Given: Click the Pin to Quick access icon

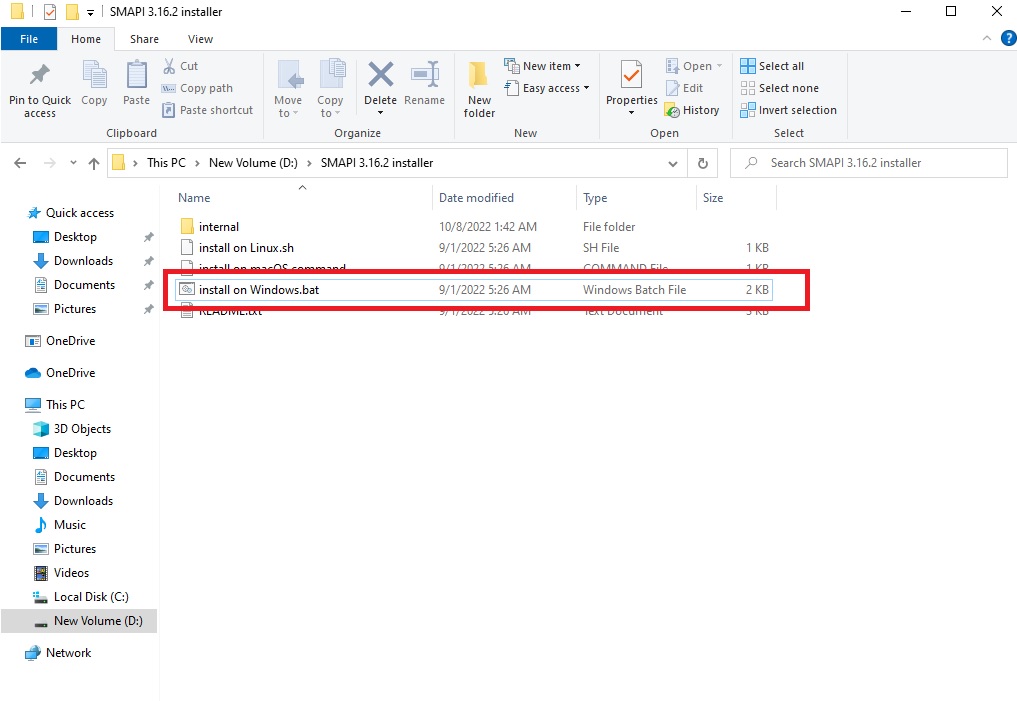Looking at the screenshot, I should [40, 77].
